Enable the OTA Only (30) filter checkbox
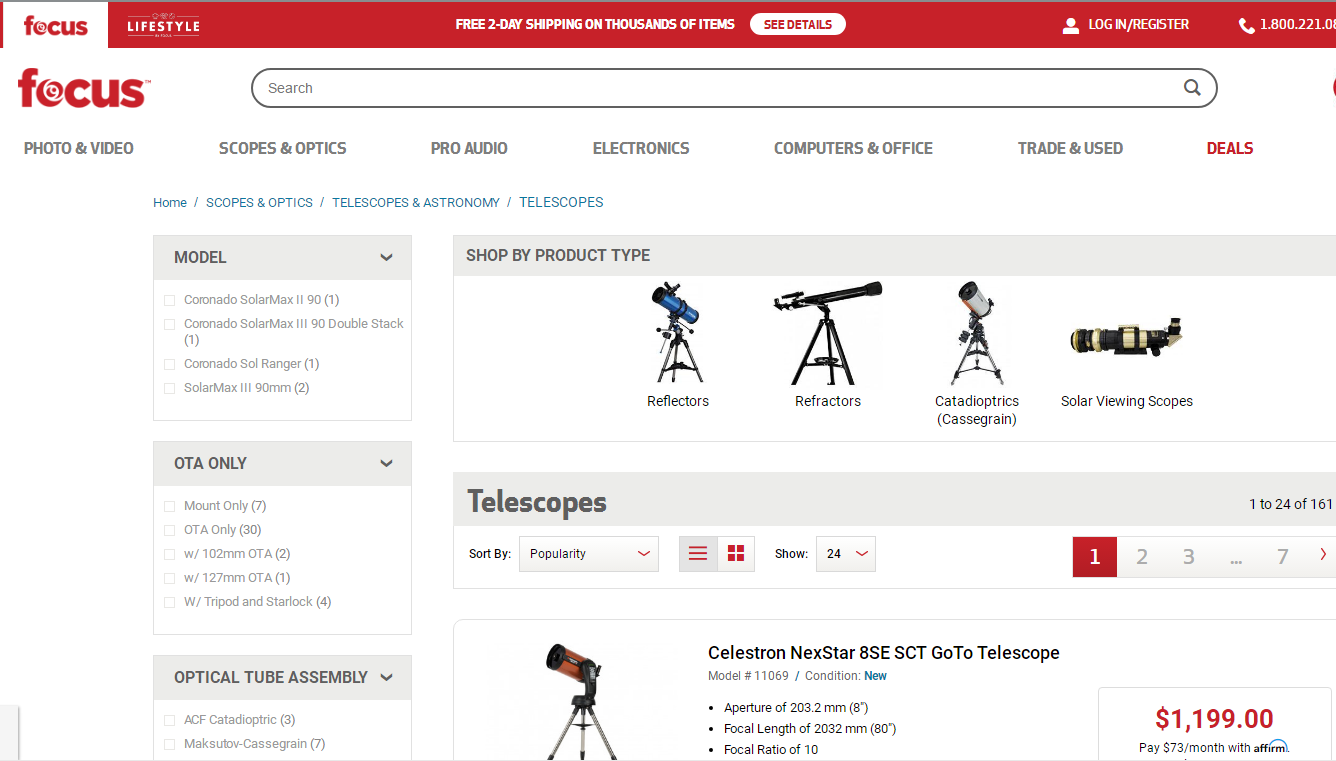The width and height of the screenshot is (1336, 761). [x=169, y=530]
